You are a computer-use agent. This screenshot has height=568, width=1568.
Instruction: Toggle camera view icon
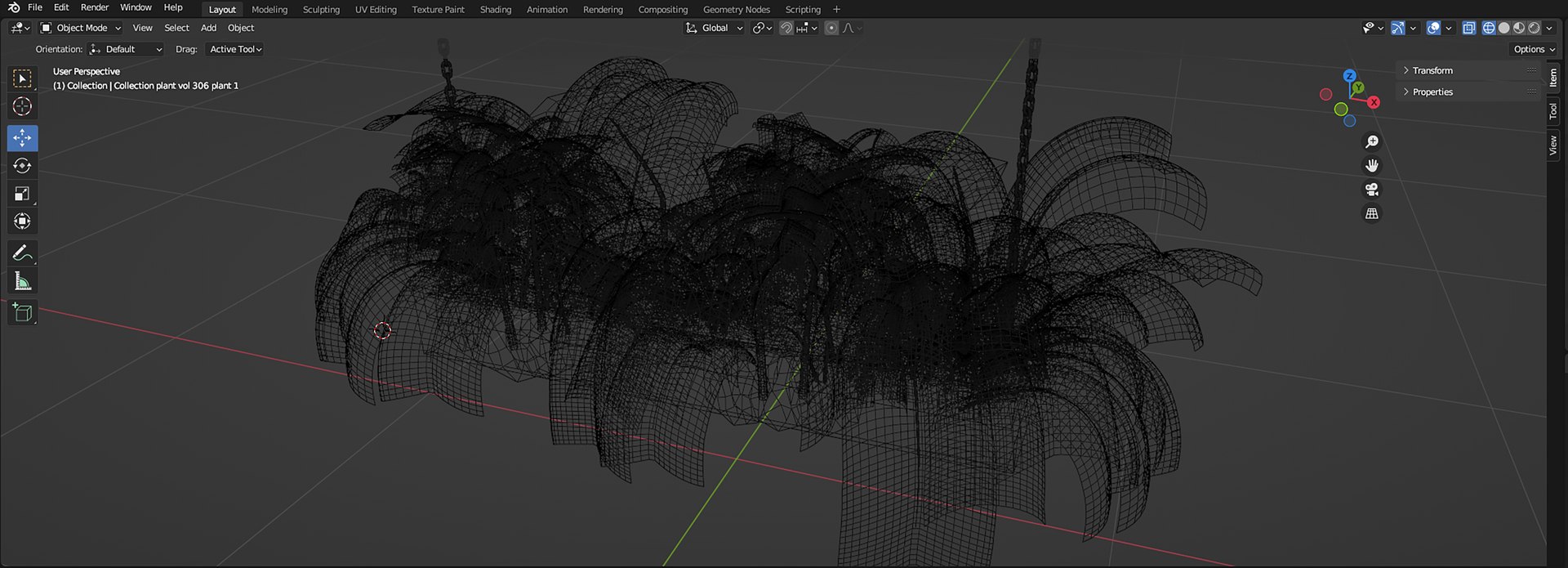1372,190
